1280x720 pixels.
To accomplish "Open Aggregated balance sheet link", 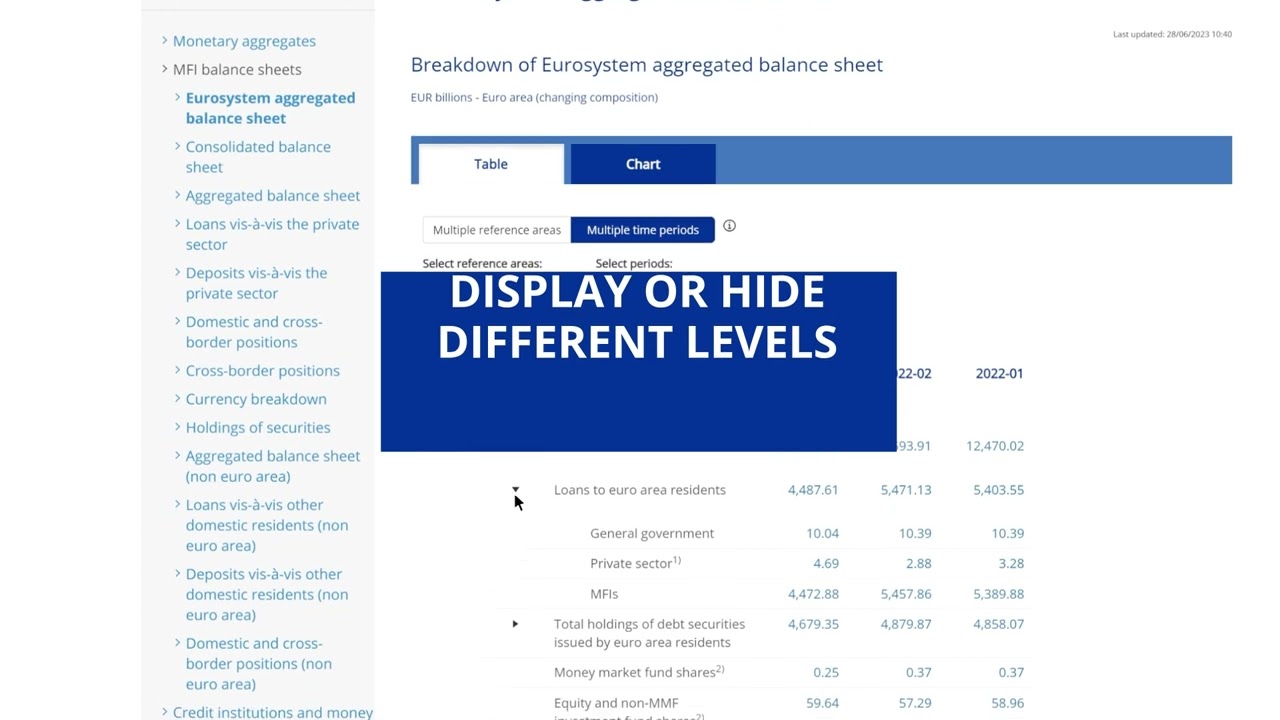I will point(273,196).
